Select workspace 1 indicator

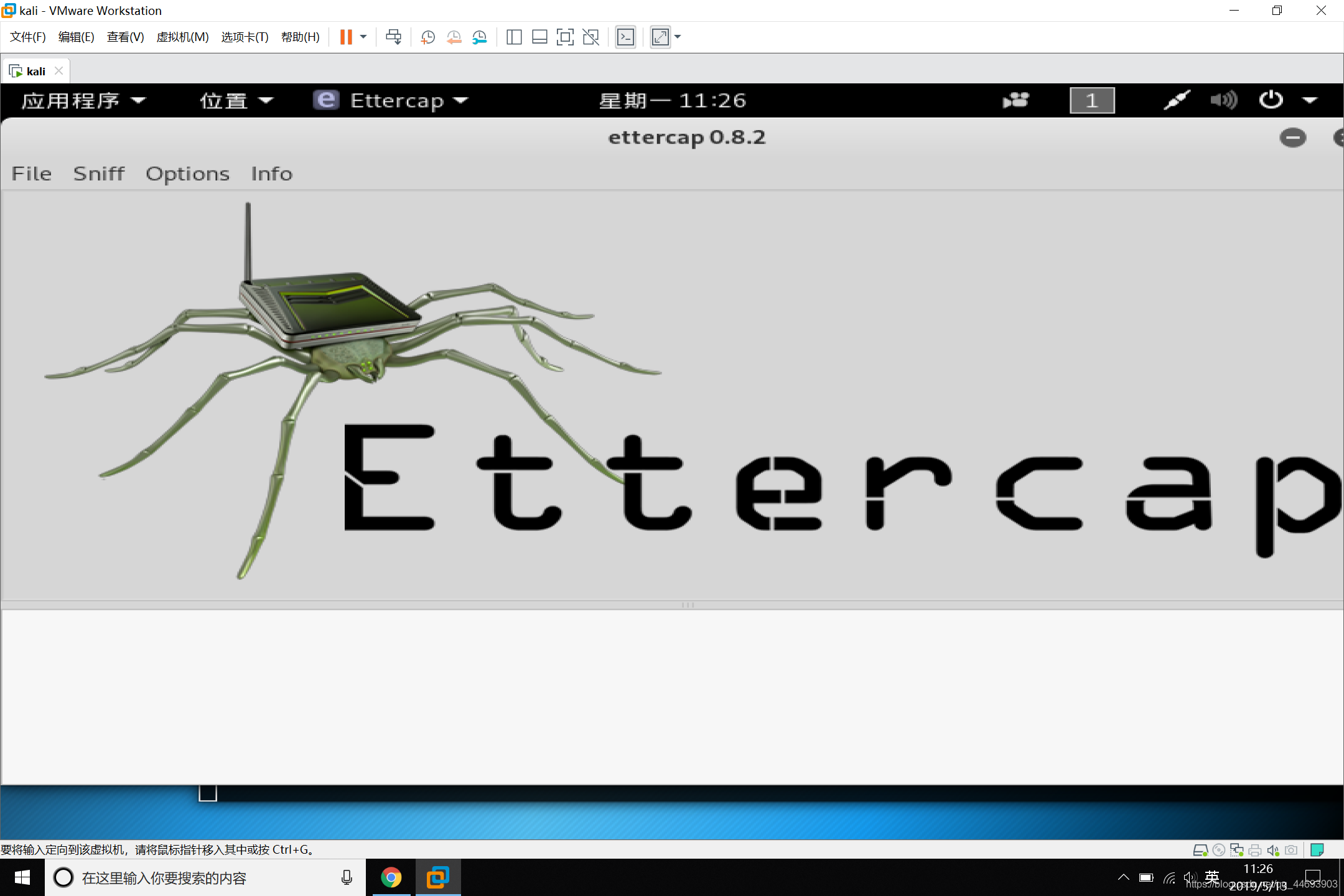click(x=1092, y=100)
